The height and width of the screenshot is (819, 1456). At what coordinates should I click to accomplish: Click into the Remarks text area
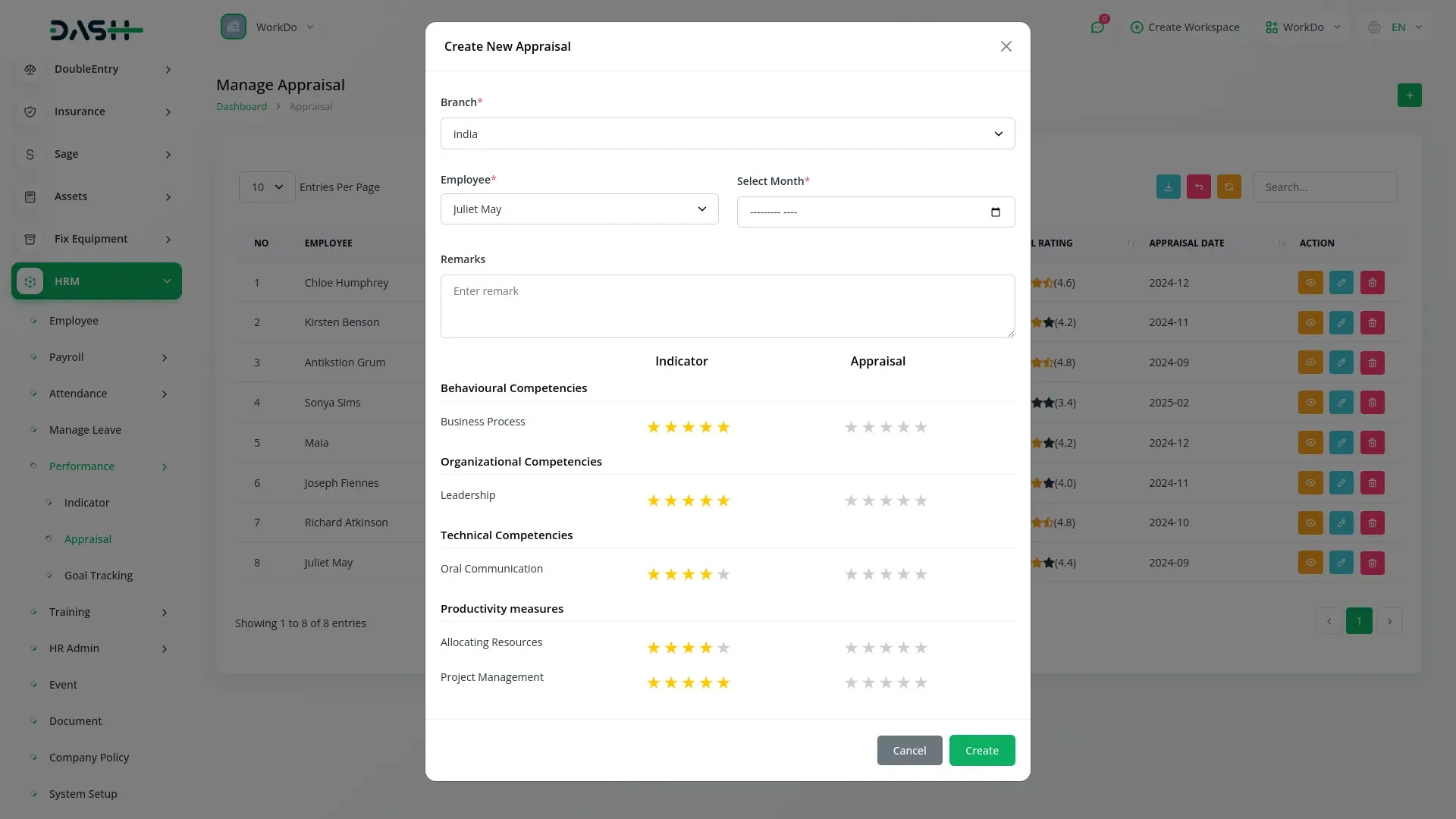click(727, 306)
